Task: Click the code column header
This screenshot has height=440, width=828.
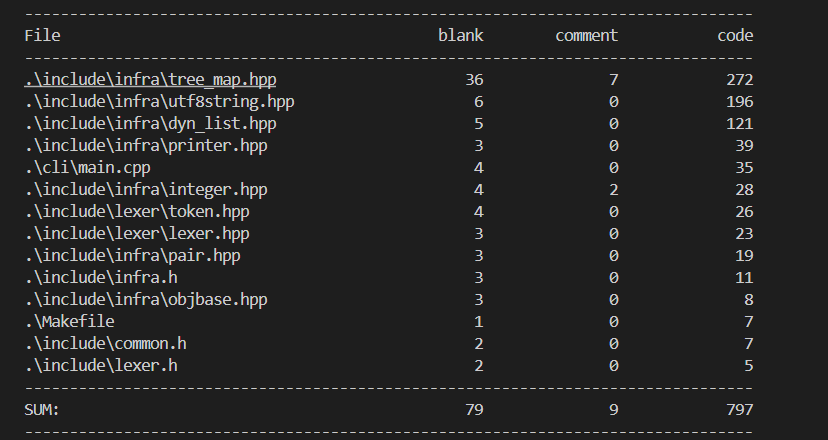Action: (735, 36)
